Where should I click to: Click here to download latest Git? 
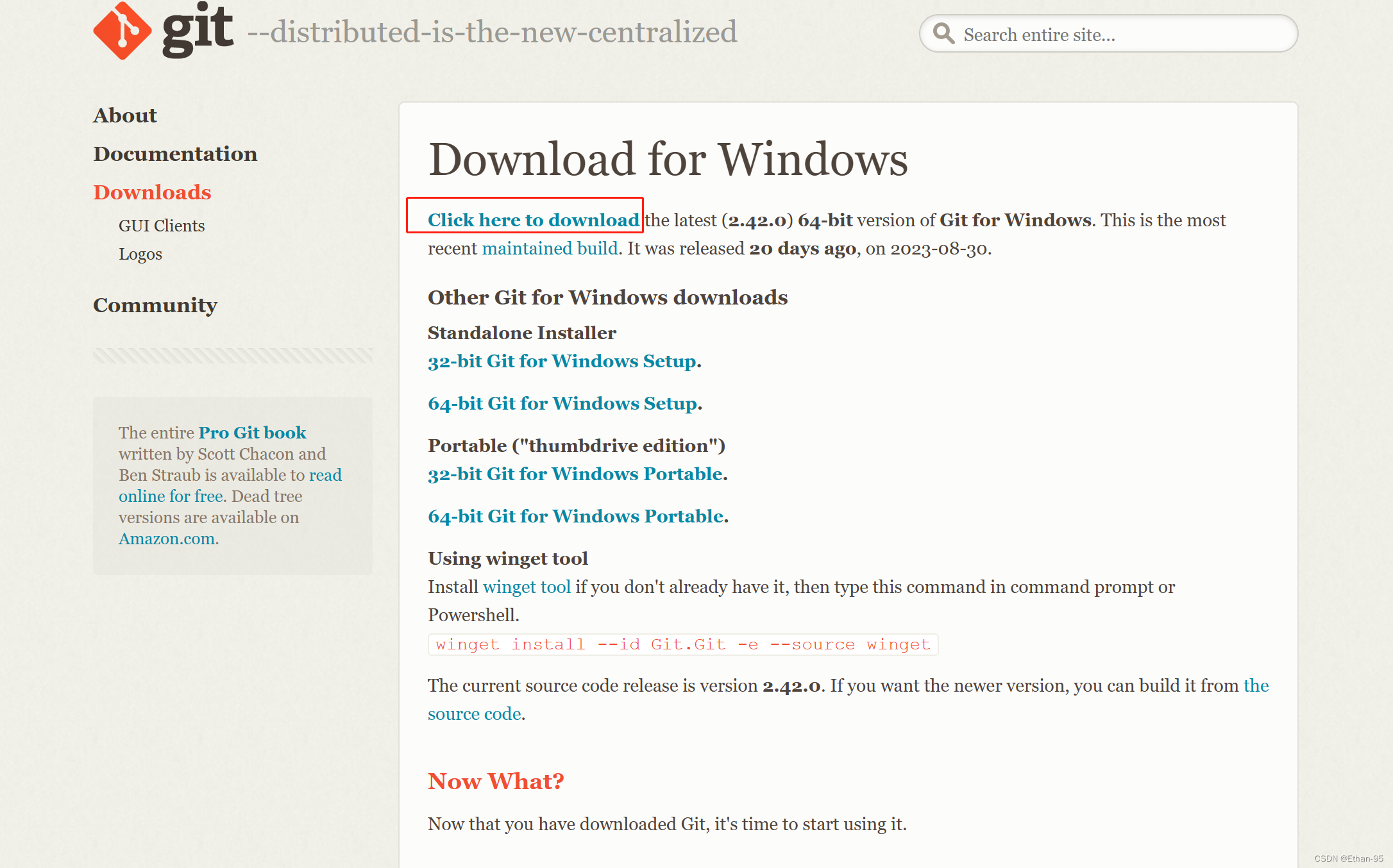click(x=532, y=219)
